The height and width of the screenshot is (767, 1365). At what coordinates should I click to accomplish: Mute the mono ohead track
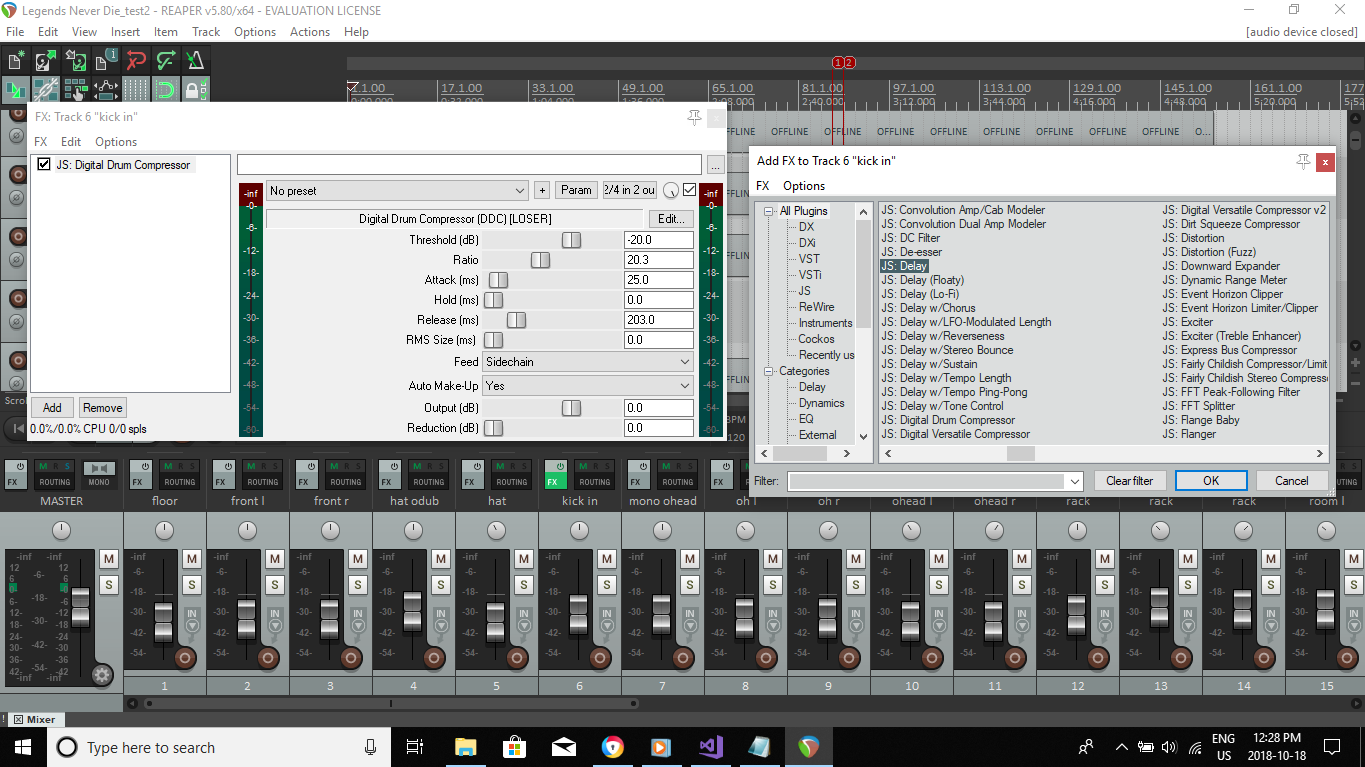tap(690, 558)
